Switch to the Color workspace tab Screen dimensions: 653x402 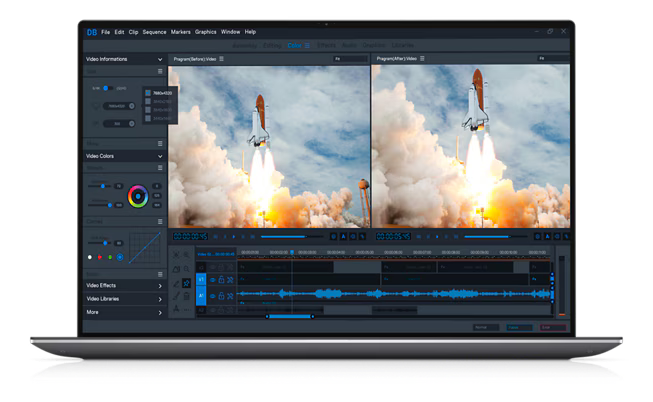coord(294,45)
